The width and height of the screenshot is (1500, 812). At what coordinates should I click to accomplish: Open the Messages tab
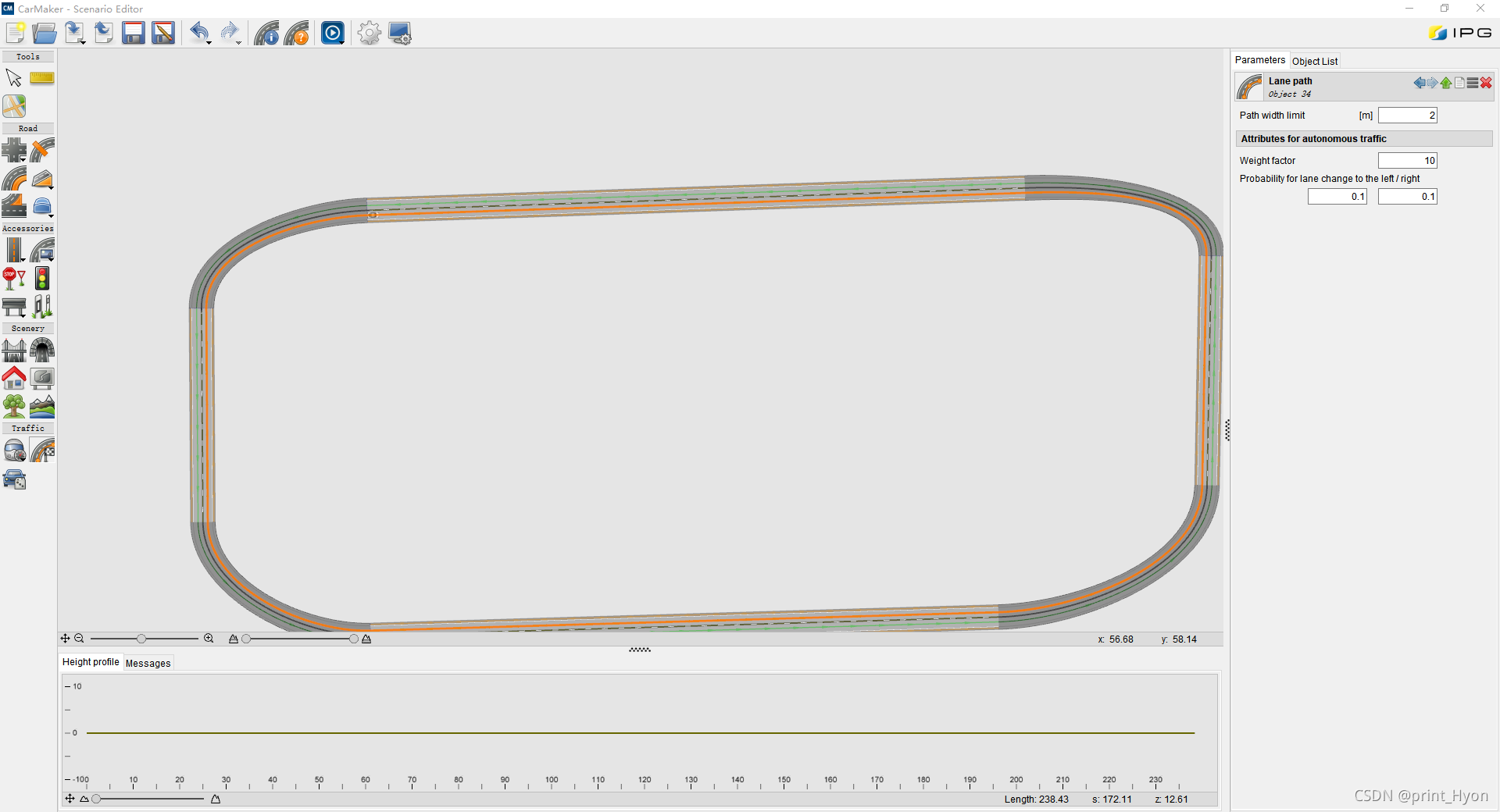click(x=148, y=663)
